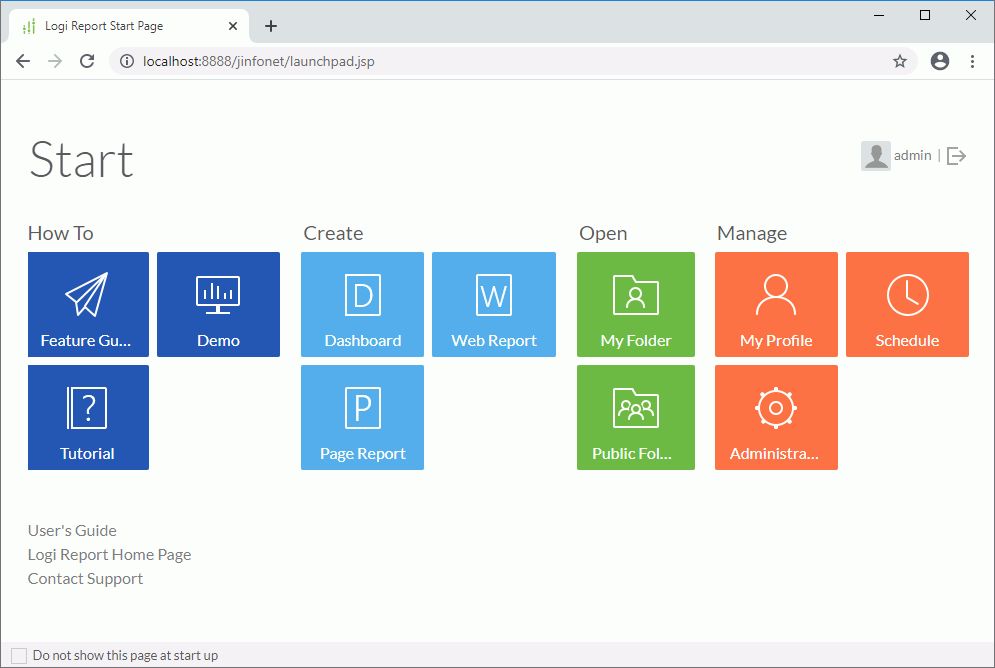Click the admin user avatar

(875, 155)
